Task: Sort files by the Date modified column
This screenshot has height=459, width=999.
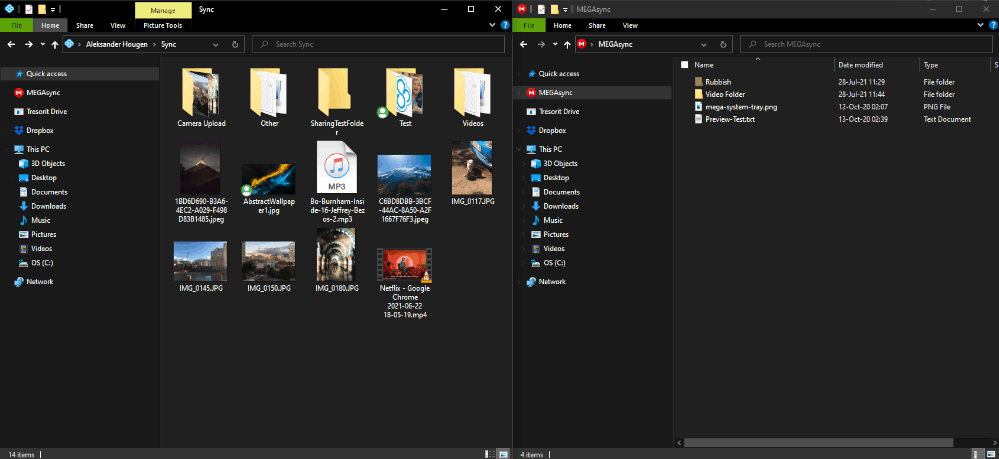Action: click(860, 64)
